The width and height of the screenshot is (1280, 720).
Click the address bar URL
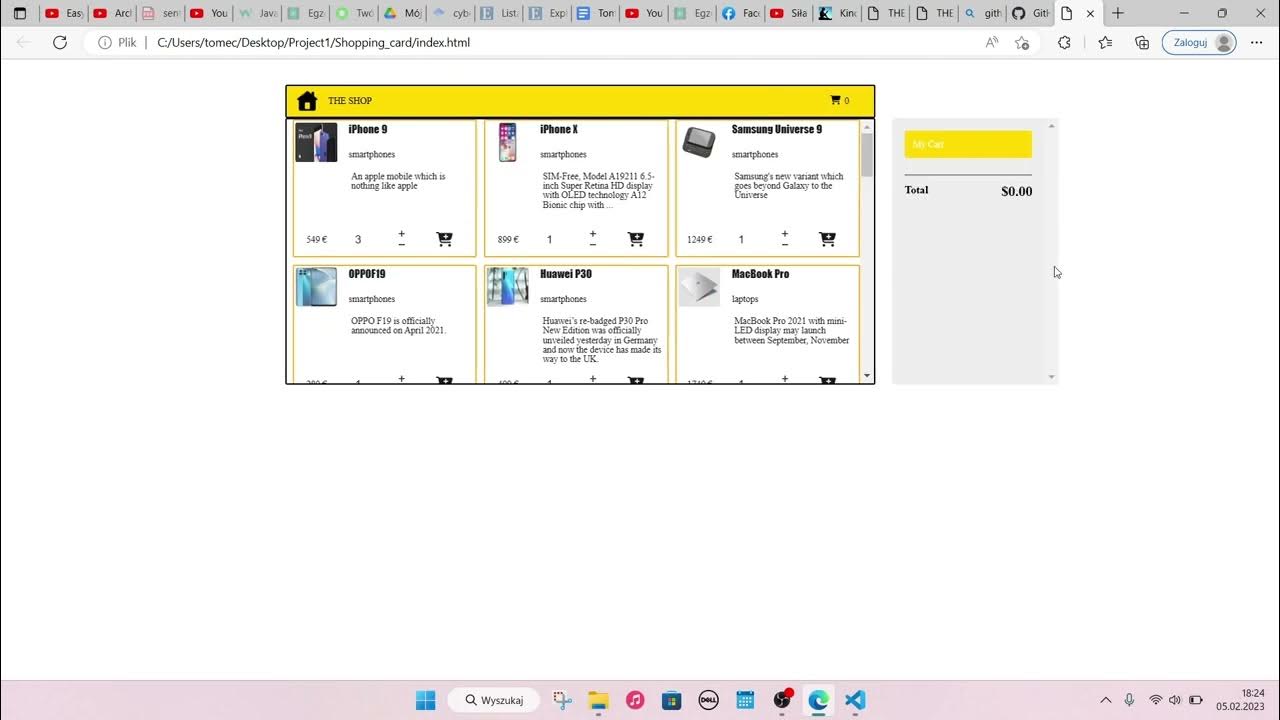tap(313, 43)
